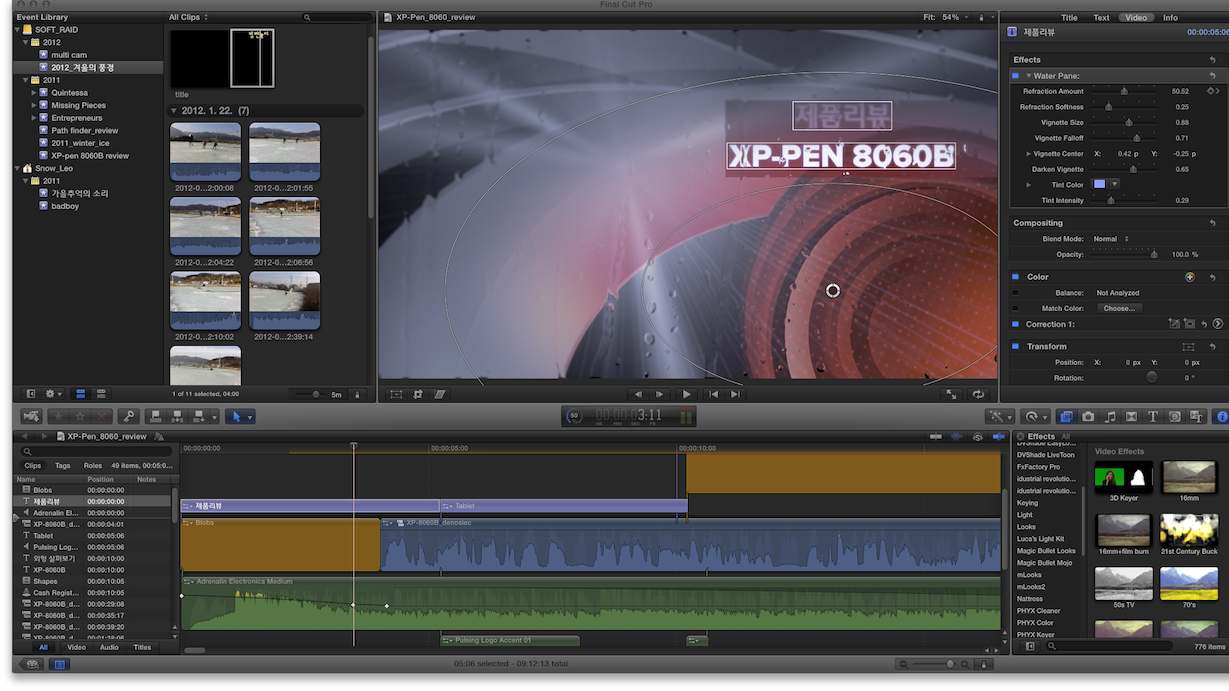Toggle the Color section checkbox
Viewport: 1229px width, 691px height.
click(1016, 277)
